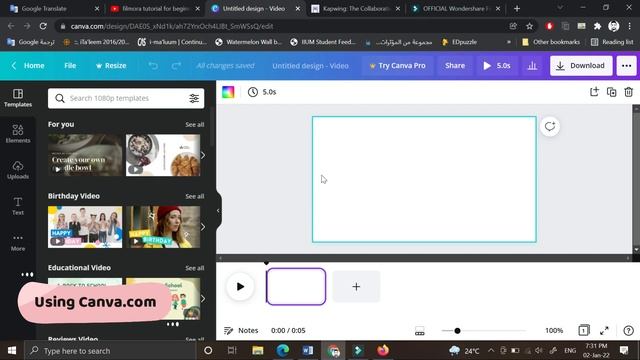Bookmark this page with star icon
The width and height of the screenshot is (640, 360).
[529, 26]
